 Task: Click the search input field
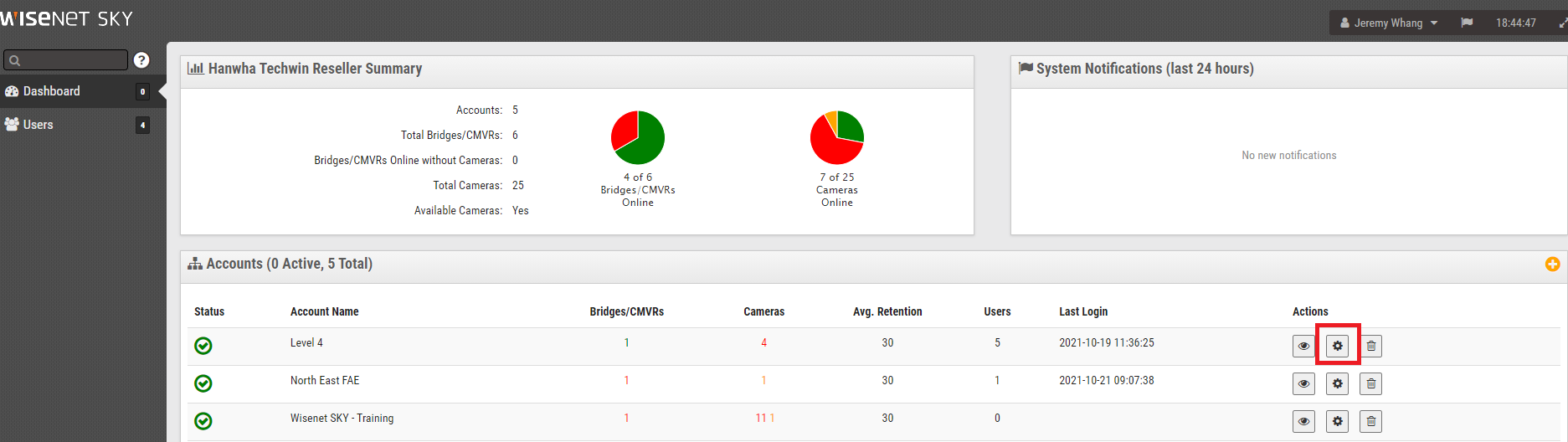coord(65,59)
